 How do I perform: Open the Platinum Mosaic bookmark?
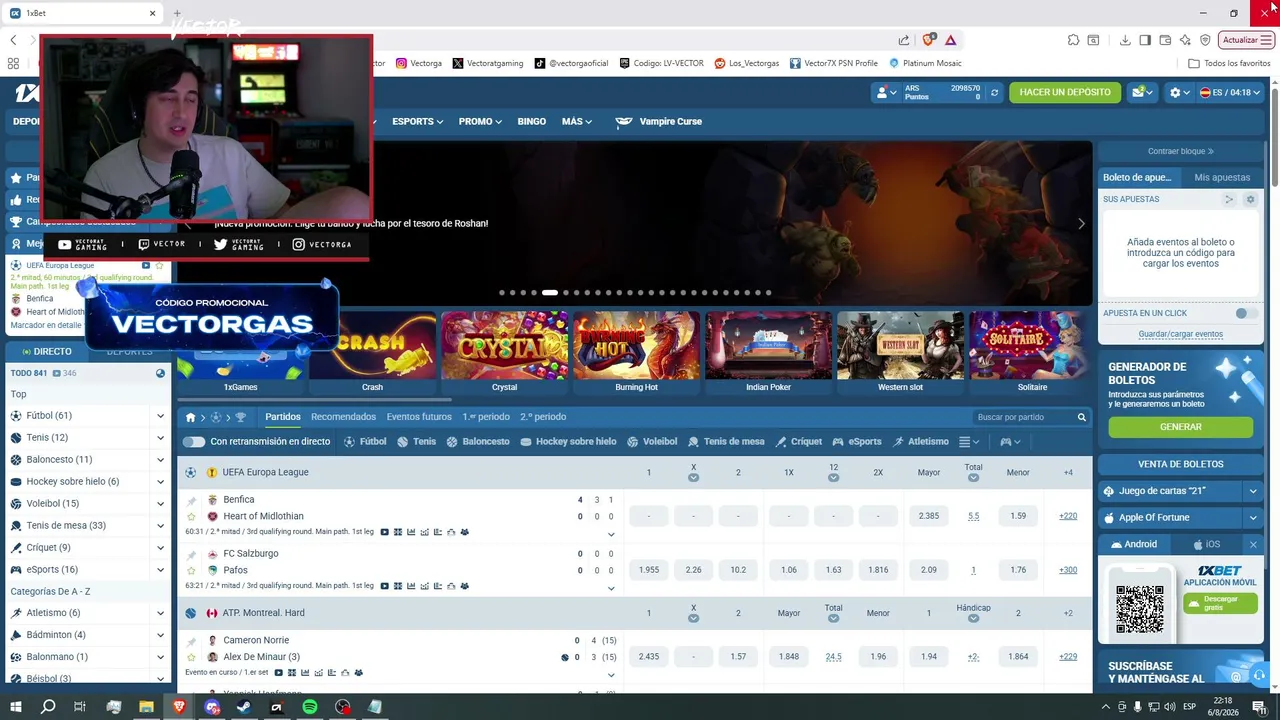pos(924,63)
